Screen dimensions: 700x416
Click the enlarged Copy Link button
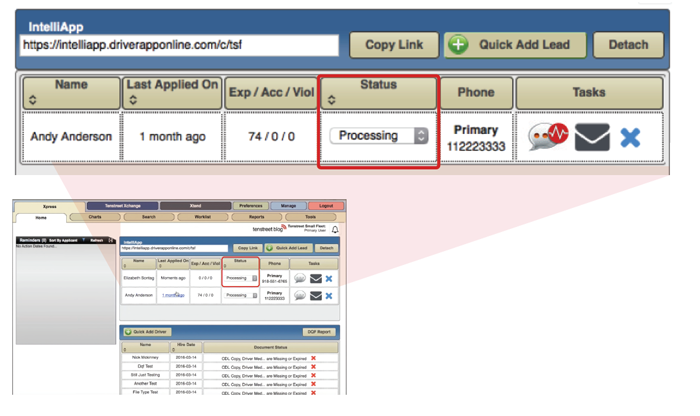pyautogui.click(x=394, y=45)
